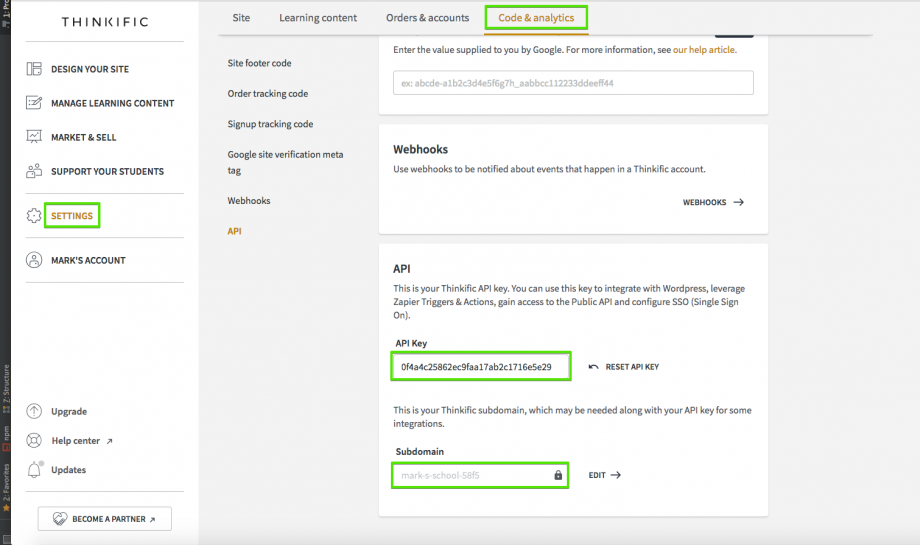Click the Manage Learning Content pencil icon
Screen dimensions: 920x545
tap(34, 103)
